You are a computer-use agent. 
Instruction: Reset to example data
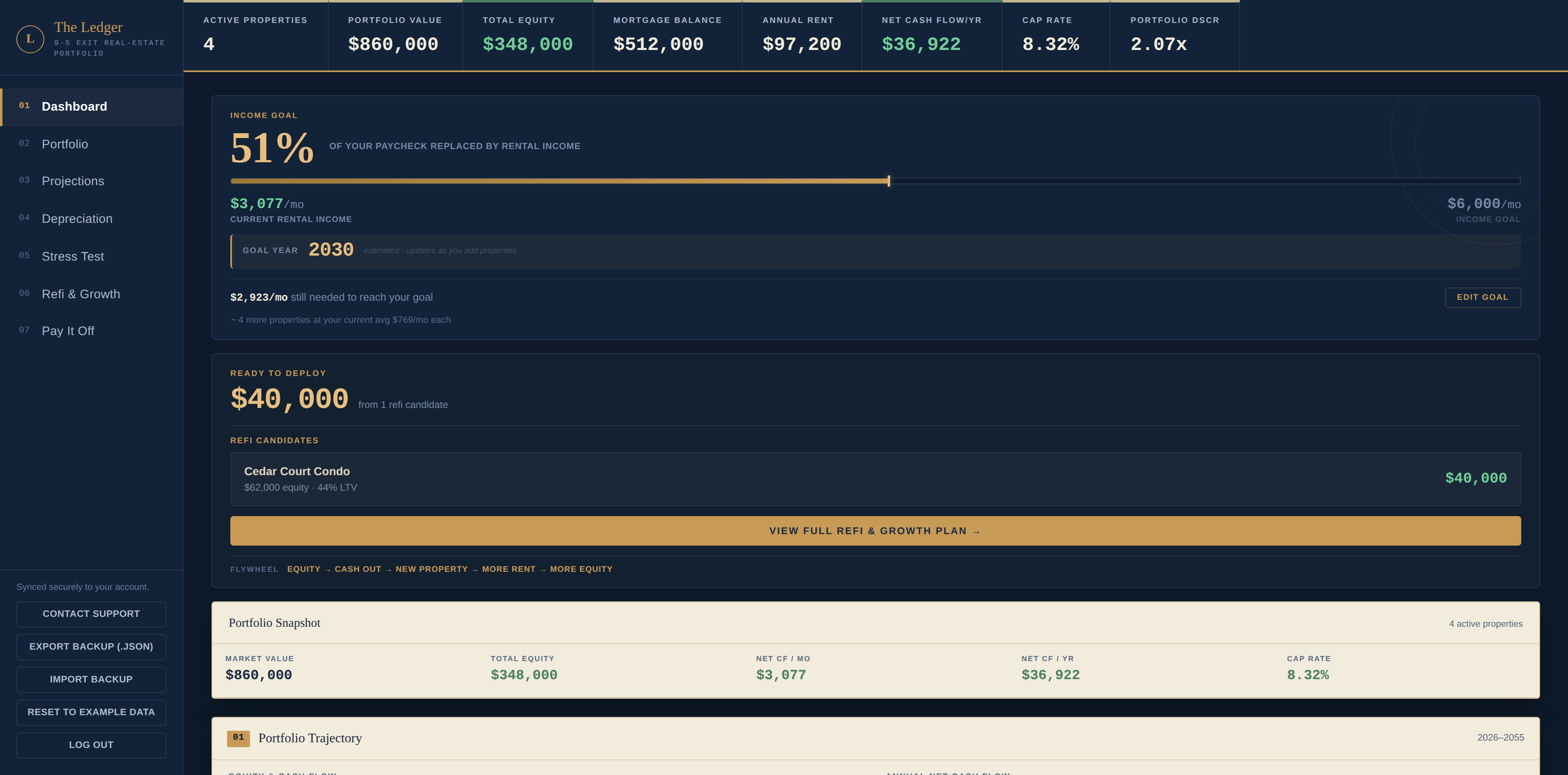pyautogui.click(x=91, y=712)
